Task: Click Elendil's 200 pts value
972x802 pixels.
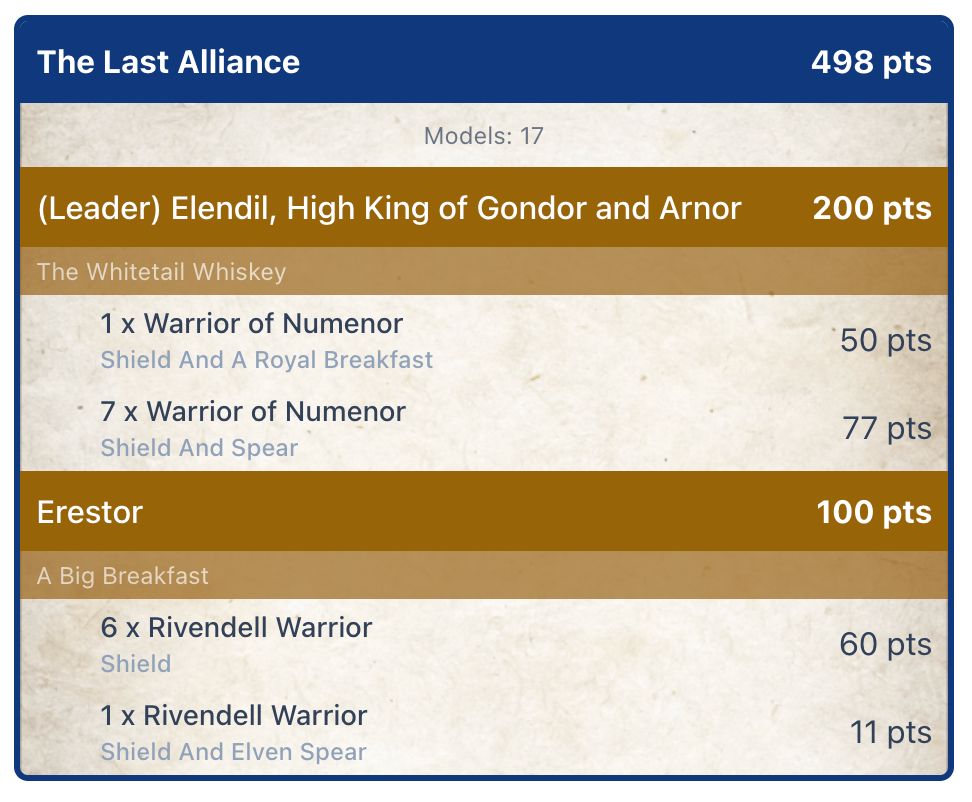Action: pos(871,208)
